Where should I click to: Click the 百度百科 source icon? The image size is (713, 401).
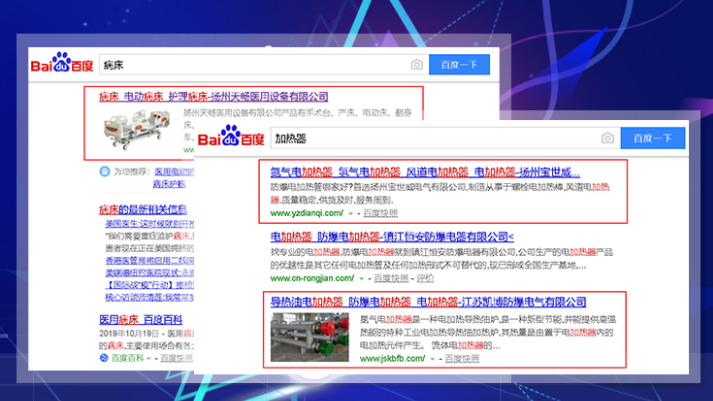pos(104,358)
